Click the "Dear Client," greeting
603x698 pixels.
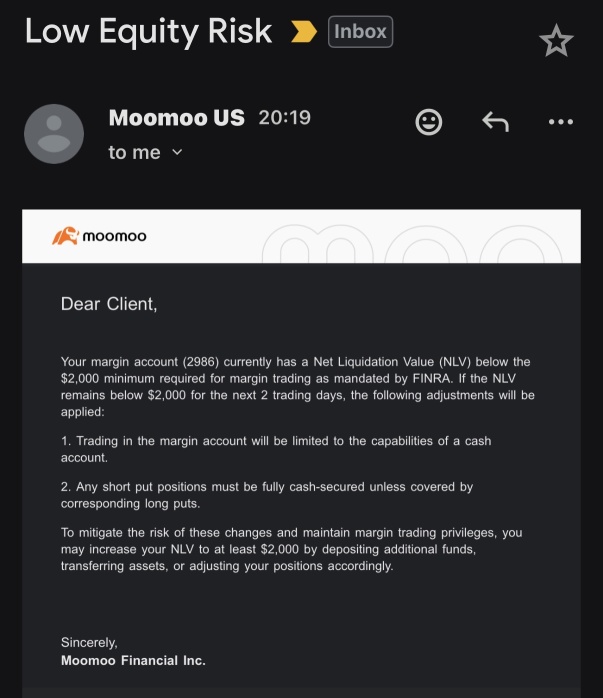click(x=109, y=304)
